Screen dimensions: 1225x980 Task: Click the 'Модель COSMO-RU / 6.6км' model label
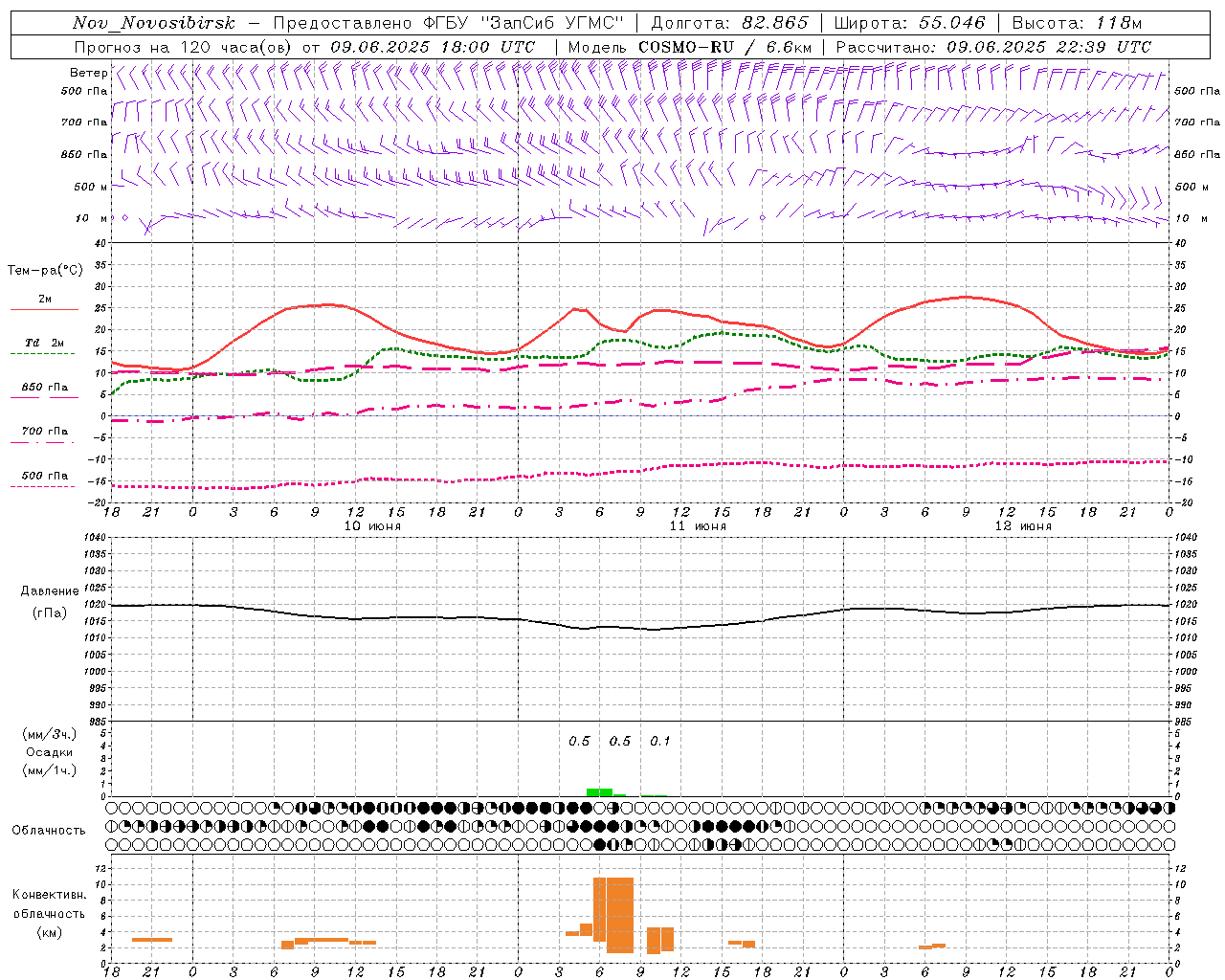pyautogui.click(x=689, y=47)
